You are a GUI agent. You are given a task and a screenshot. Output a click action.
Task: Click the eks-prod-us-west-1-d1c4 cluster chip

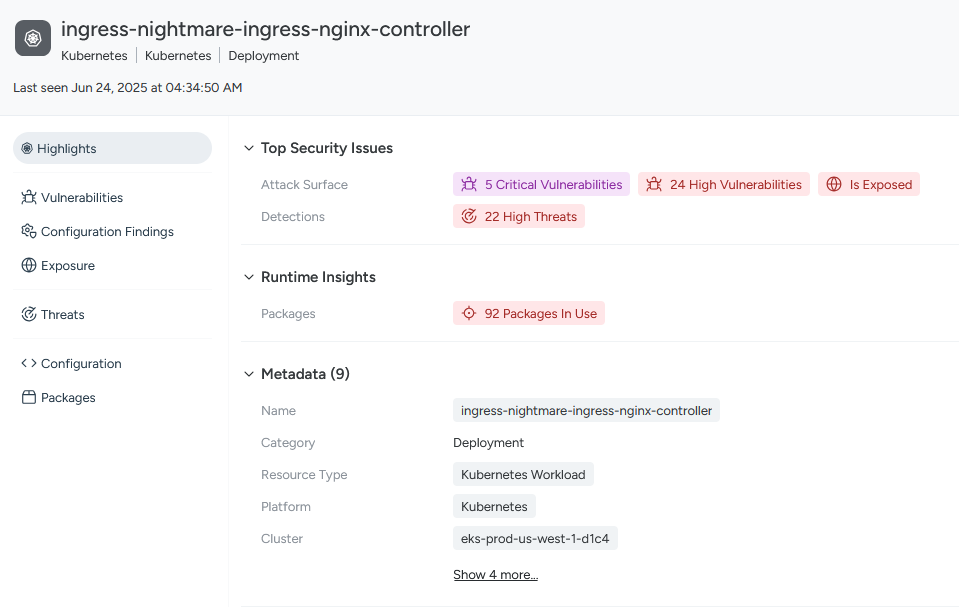[535, 538]
